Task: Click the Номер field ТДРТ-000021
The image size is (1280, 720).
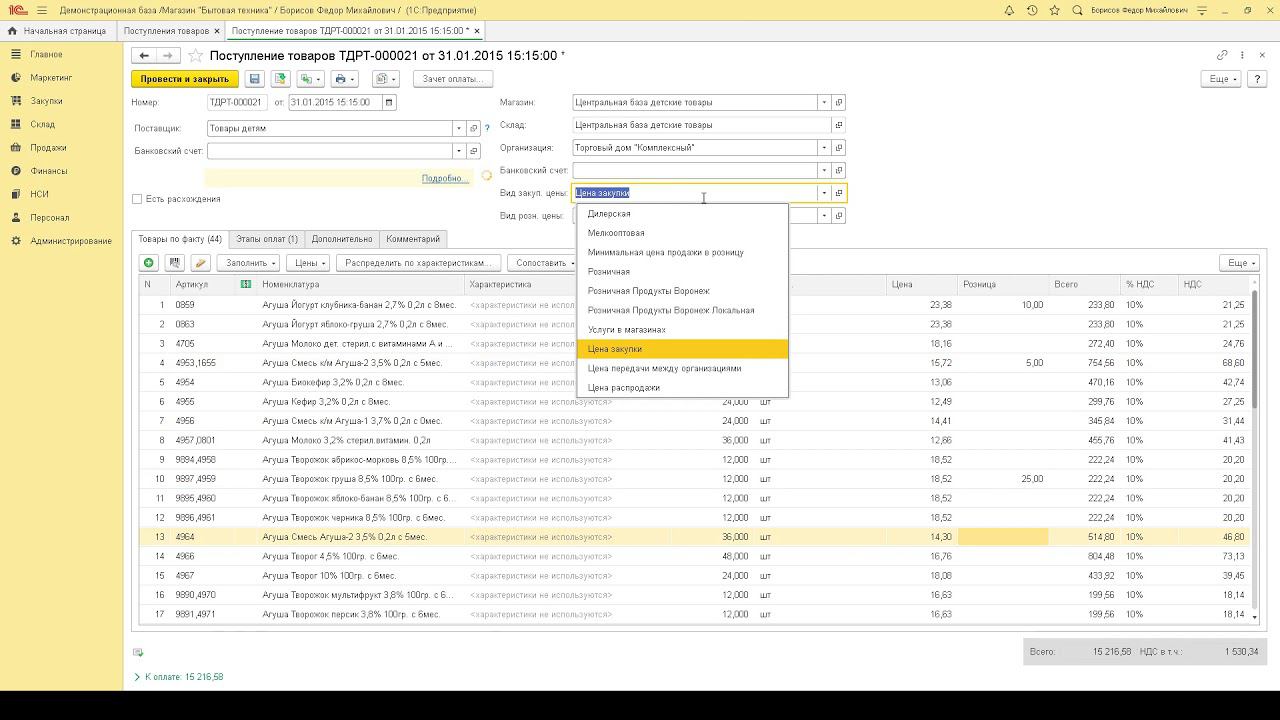Action: (236, 102)
